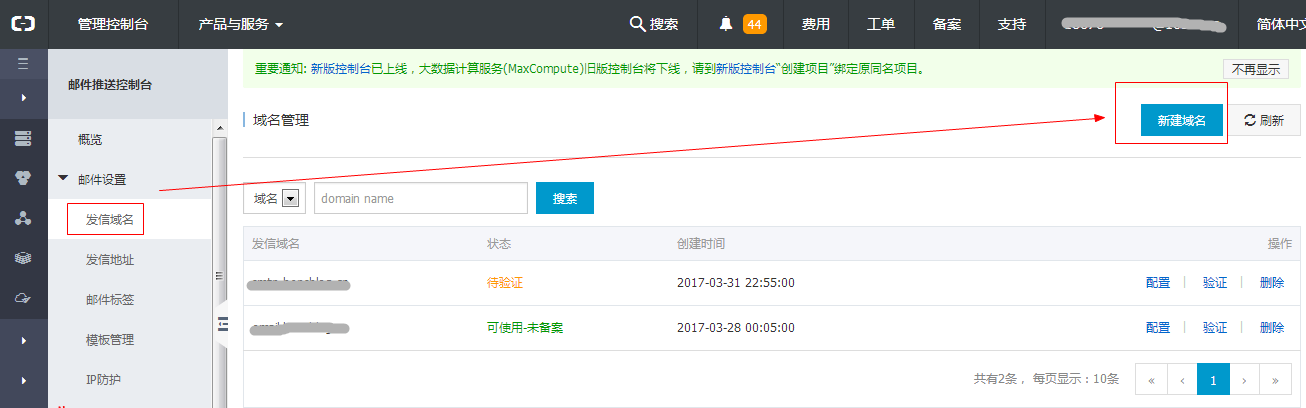Viewport: 1306px width, 408px height.
Task: Select 发信地址 in the sidebar
Action: [x=110, y=260]
